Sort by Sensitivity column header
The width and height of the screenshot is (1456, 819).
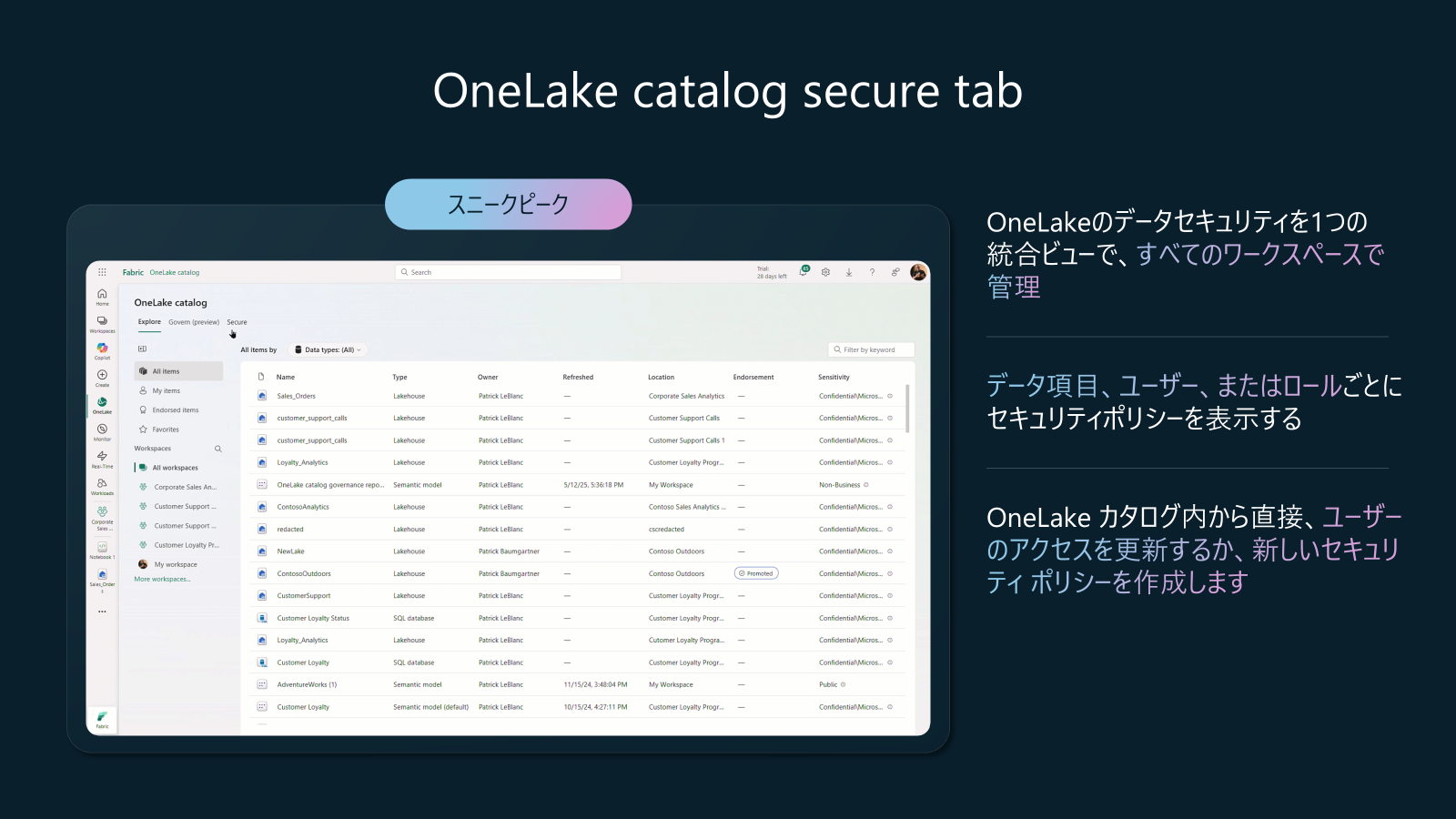pos(834,377)
